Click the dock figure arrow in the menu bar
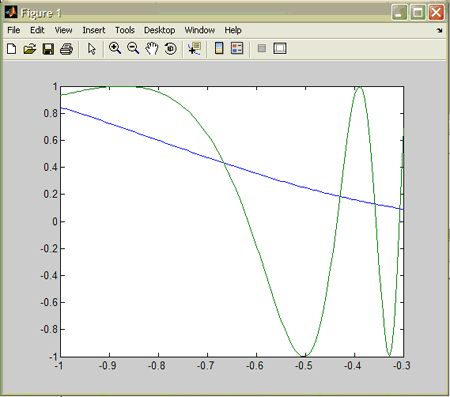450x397 pixels. (439, 31)
